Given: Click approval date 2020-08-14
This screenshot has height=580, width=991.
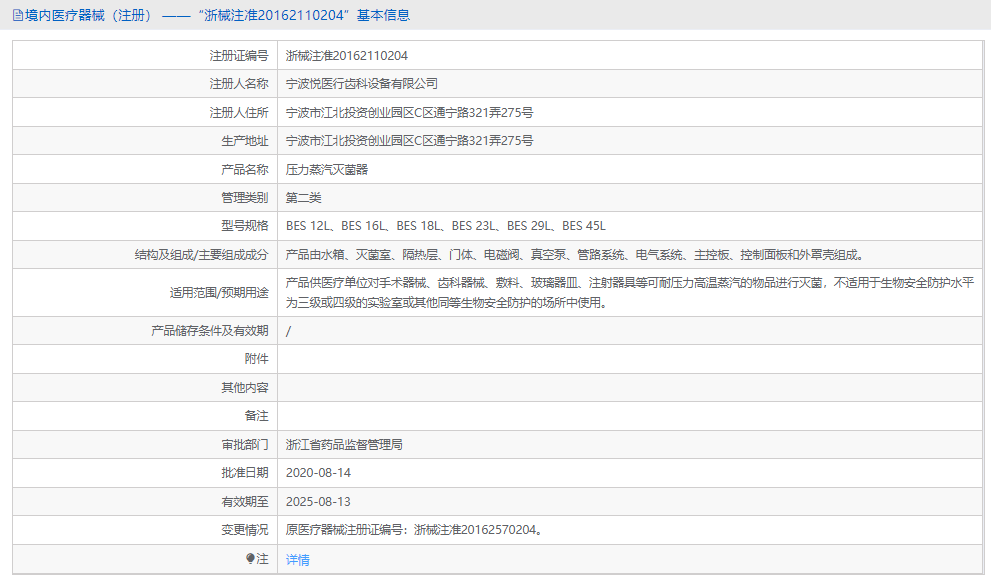Looking at the screenshot, I should (x=318, y=473).
